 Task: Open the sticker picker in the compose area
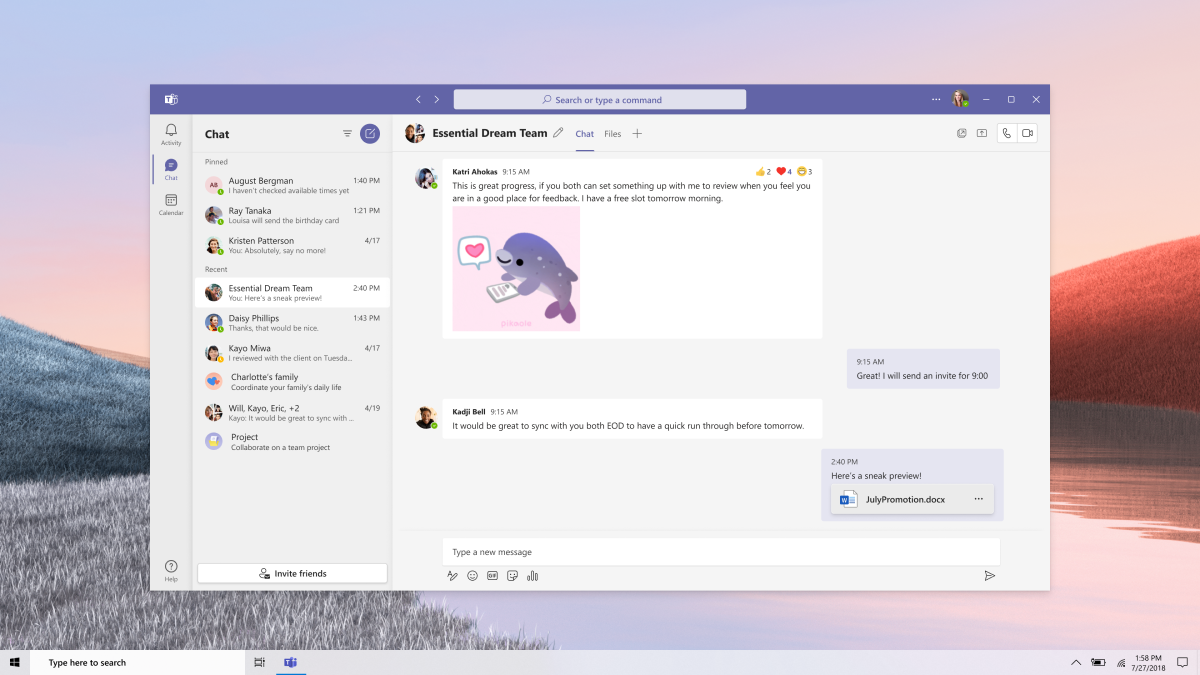click(512, 576)
